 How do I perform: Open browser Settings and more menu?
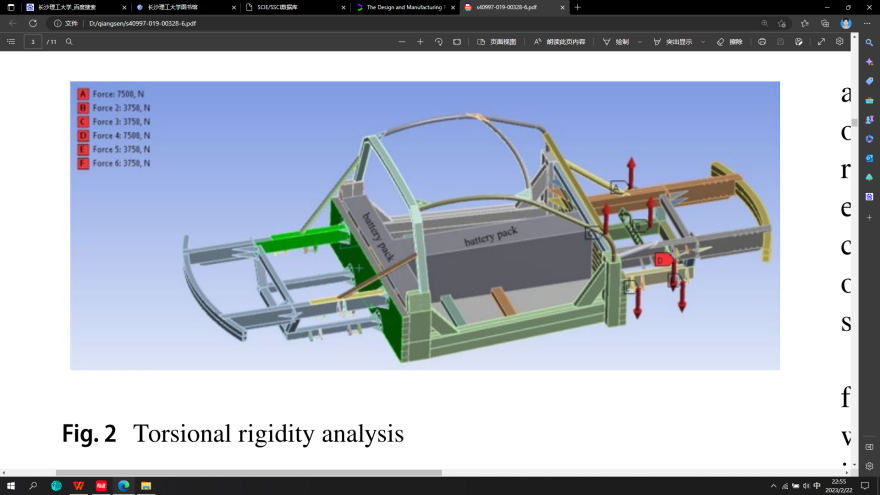click(867, 24)
